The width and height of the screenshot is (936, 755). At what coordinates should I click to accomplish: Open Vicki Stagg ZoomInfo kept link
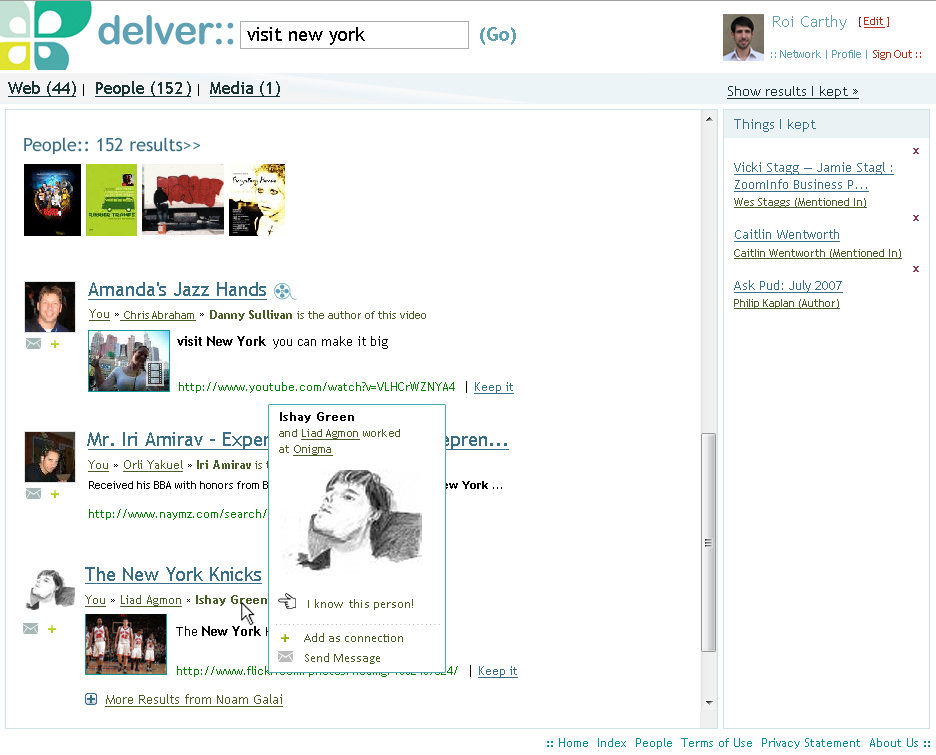813,176
